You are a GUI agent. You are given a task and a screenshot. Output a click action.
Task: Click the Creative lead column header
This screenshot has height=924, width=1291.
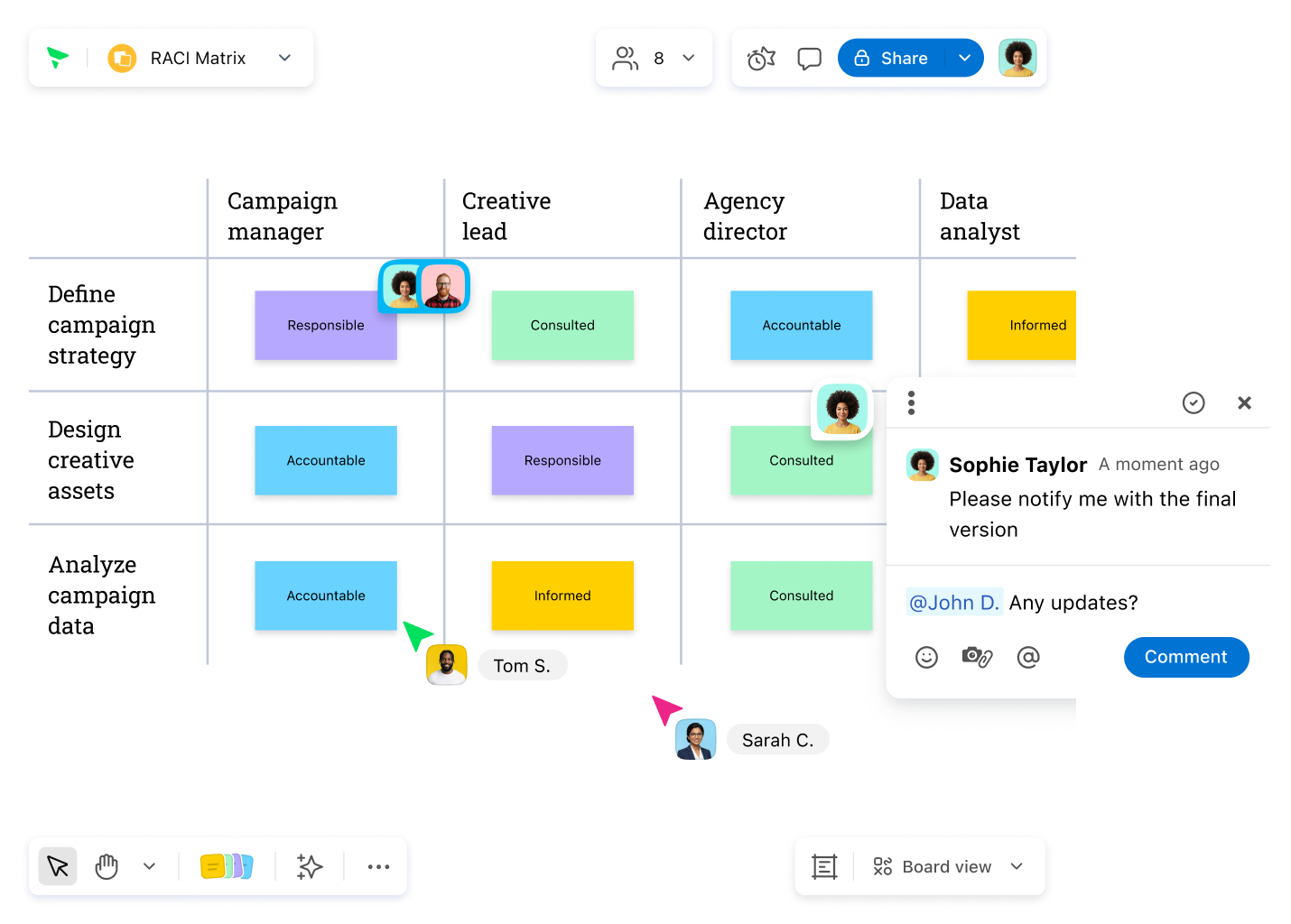[x=506, y=217]
